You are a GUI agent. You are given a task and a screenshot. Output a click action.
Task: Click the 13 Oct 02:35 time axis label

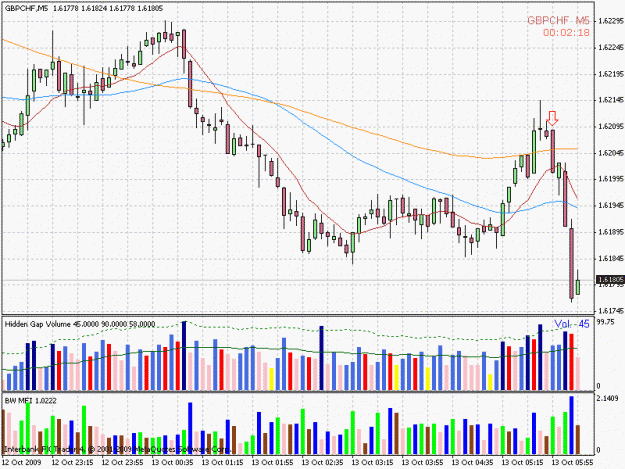coord(322,463)
